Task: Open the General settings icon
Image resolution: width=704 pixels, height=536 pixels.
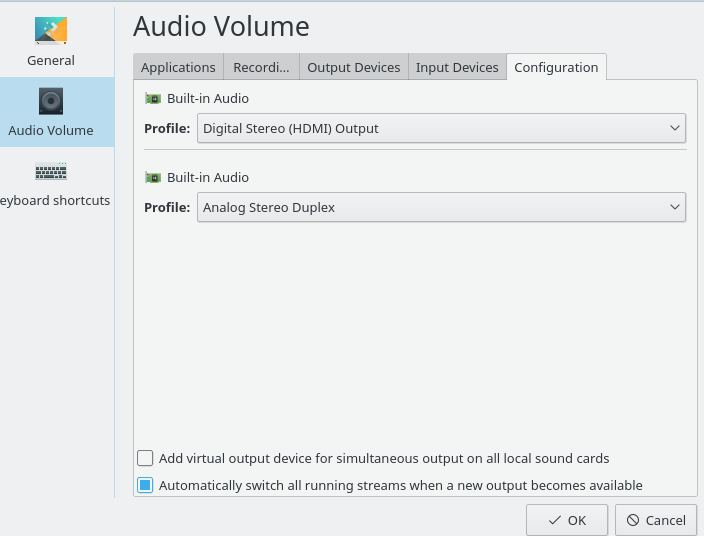Action: (x=51, y=30)
